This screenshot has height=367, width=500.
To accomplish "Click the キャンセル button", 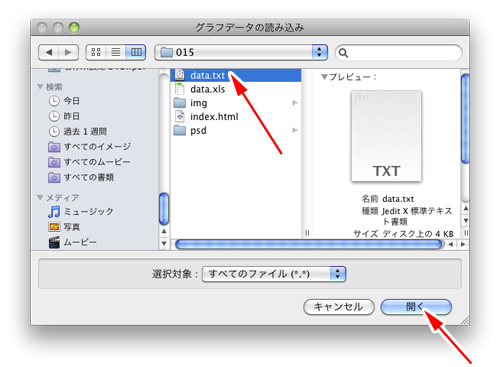I will pos(339,307).
